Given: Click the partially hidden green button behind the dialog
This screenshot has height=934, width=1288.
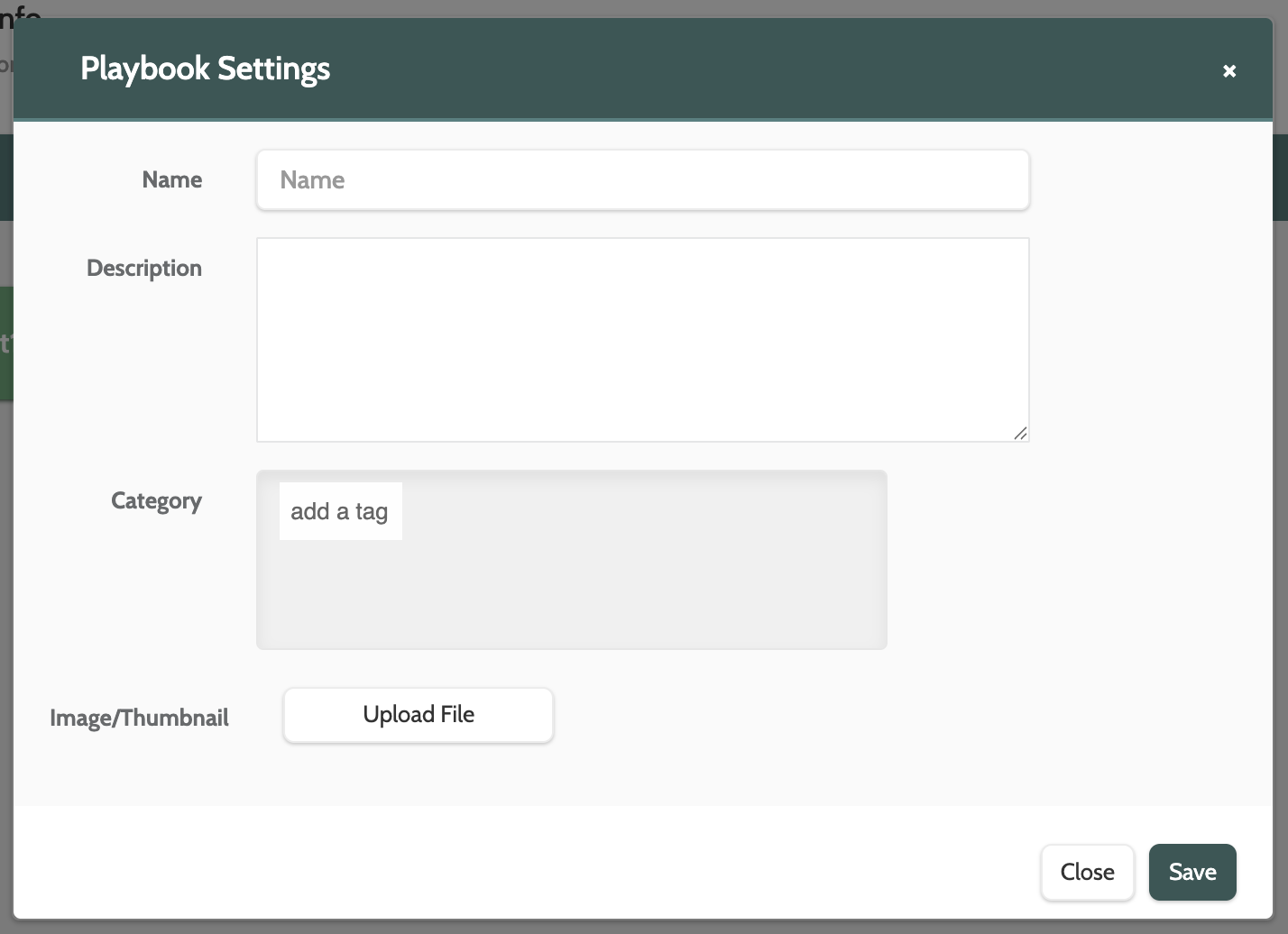Looking at the screenshot, I should coord(5,343).
